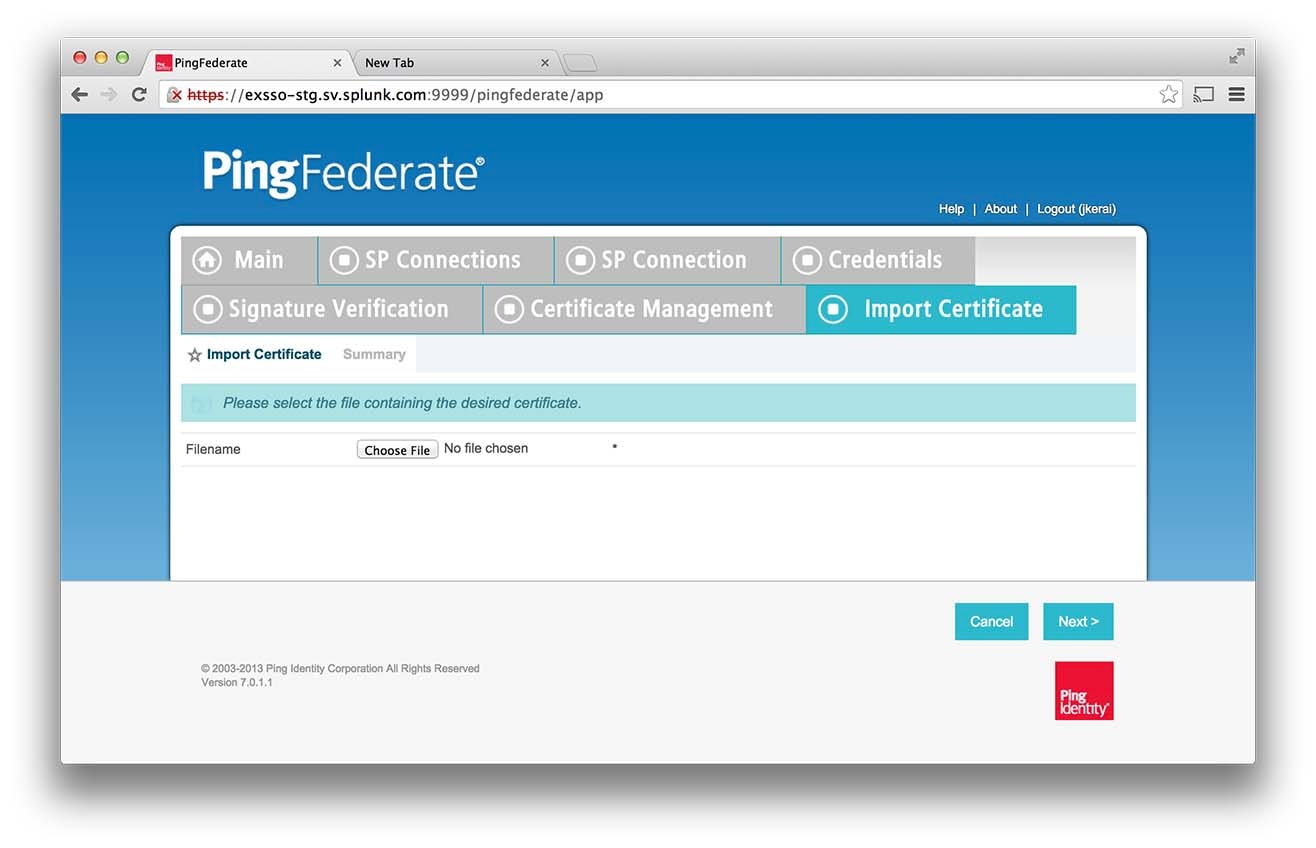Select the PingFederate browser tab
This screenshot has height=848, width=1316.
(x=248, y=62)
